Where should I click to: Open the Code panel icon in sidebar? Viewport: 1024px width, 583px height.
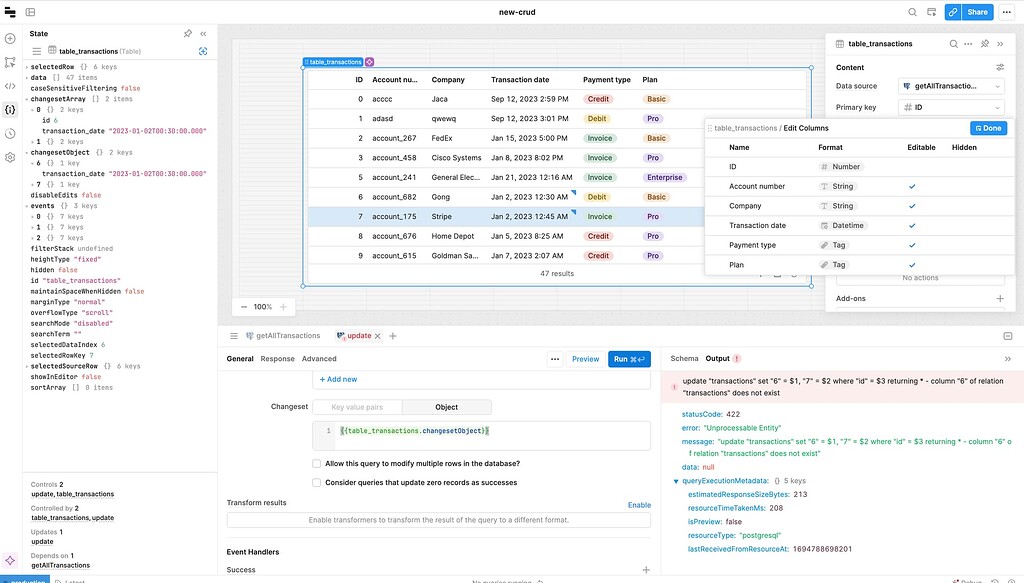(x=10, y=86)
